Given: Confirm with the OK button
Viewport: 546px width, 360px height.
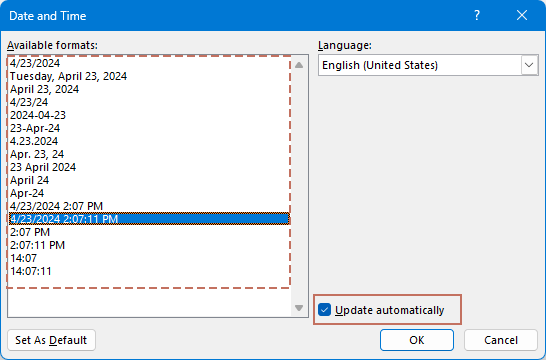Looking at the screenshot, I should (x=417, y=340).
